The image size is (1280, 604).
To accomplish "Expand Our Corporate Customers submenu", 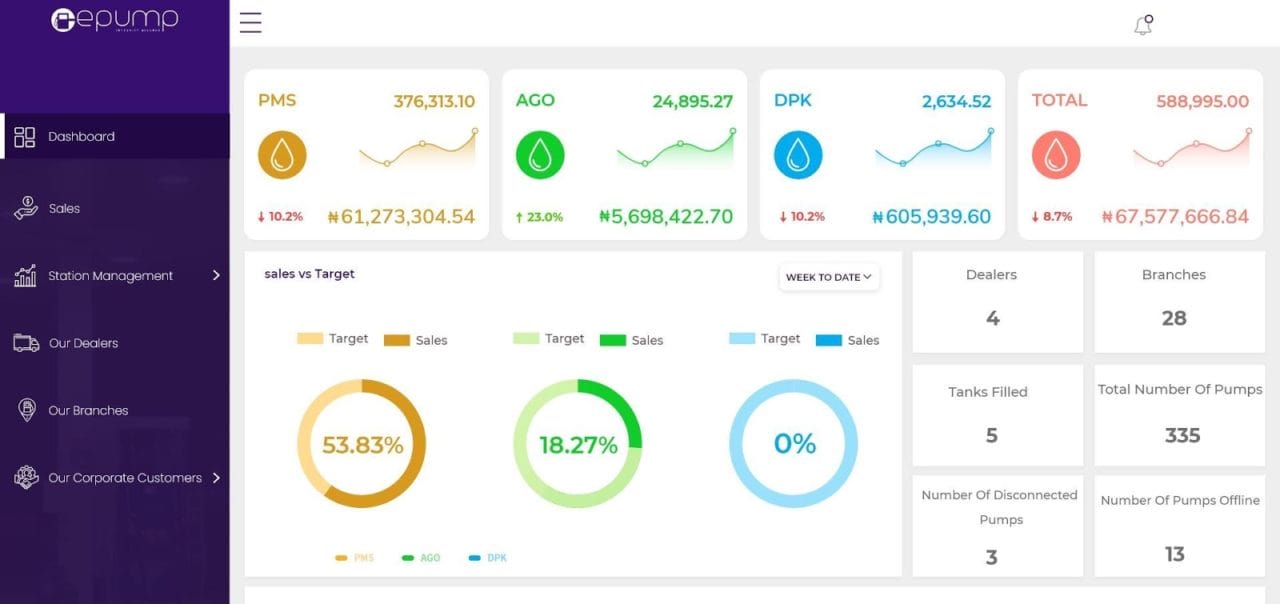I will (216, 478).
